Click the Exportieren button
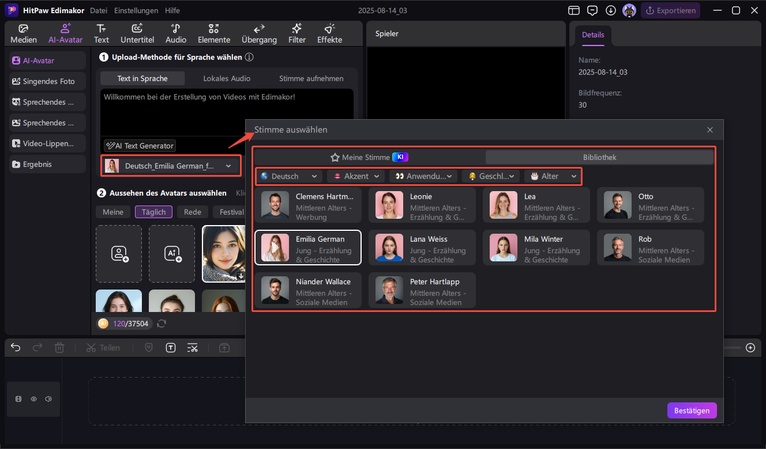 (671, 10)
